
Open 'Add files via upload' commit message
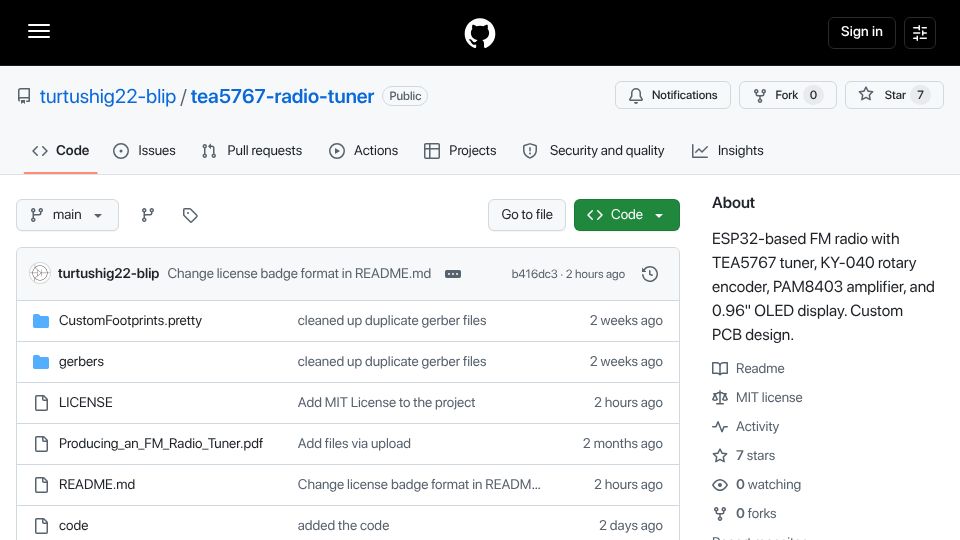(x=354, y=443)
